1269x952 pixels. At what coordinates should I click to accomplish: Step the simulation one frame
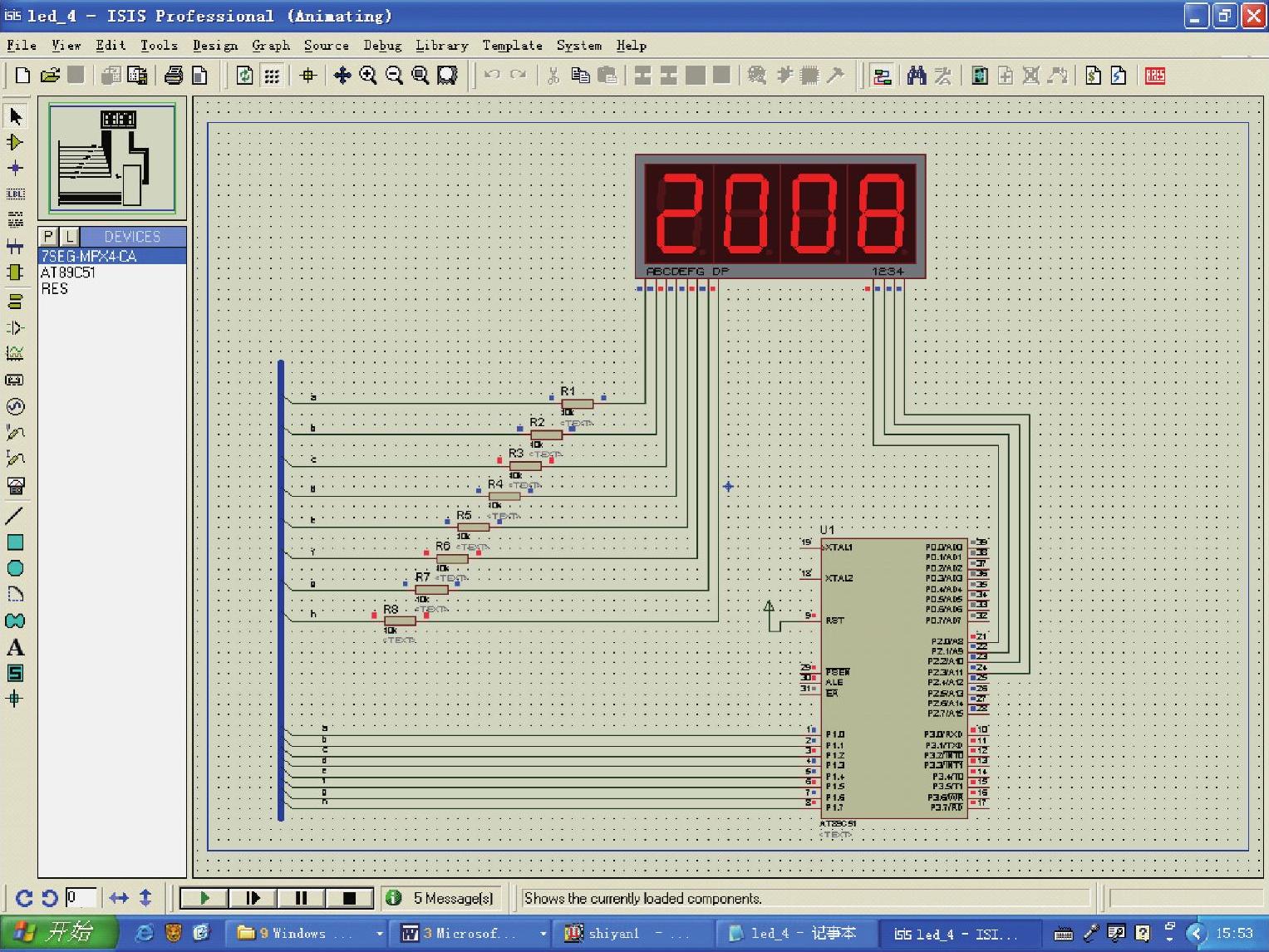tap(253, 898)
